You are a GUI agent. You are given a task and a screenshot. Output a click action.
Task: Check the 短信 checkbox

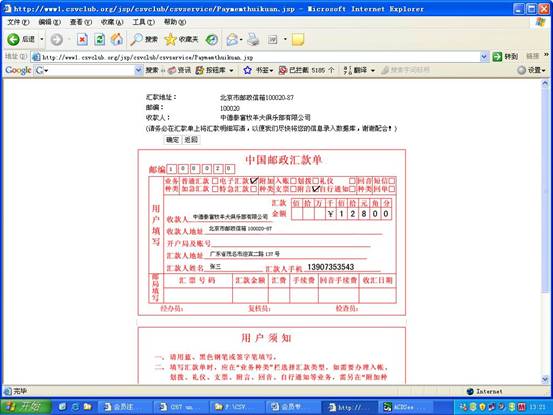coord(391,181)
